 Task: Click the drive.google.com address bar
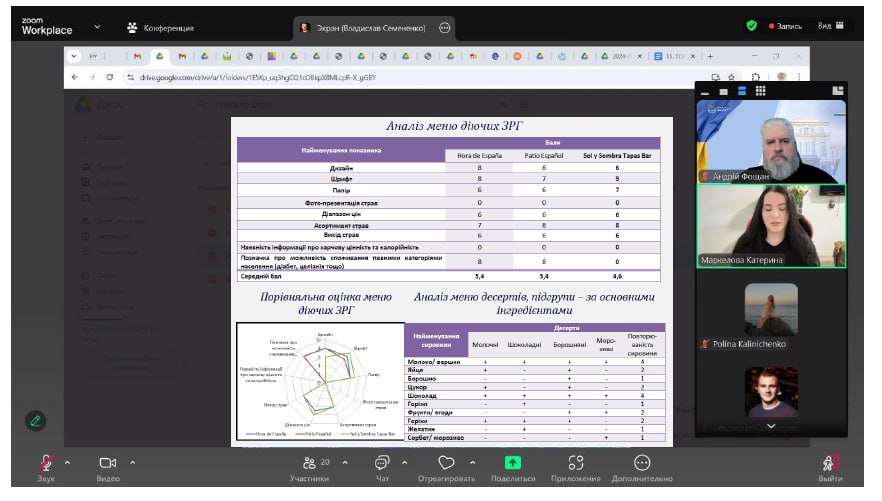click(416, 77)
